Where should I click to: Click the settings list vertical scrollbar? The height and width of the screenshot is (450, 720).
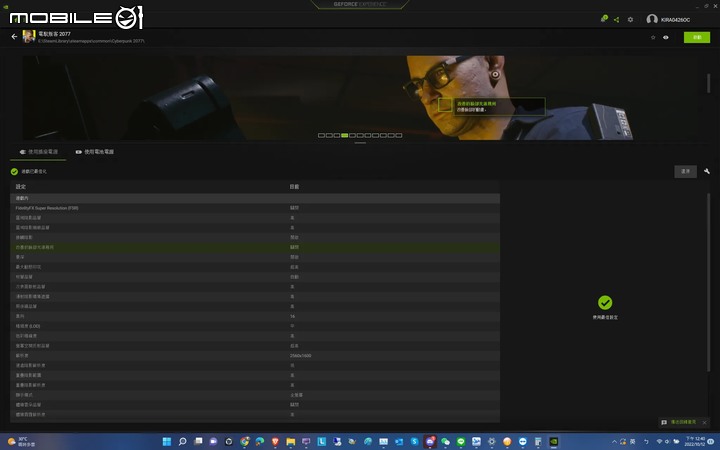tap(709, 282)
